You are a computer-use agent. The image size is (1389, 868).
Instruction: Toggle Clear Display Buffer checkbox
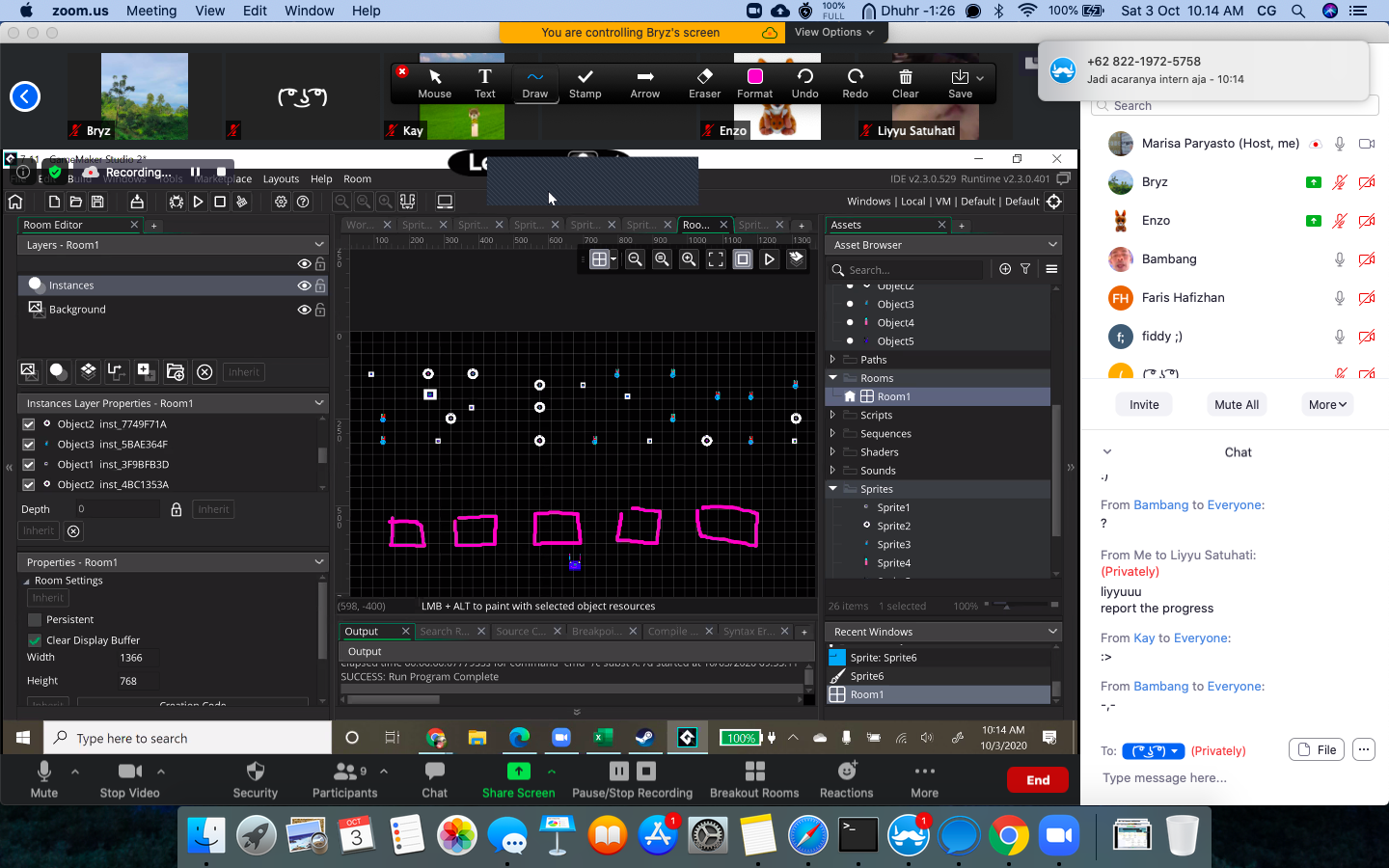coord(35,639)
